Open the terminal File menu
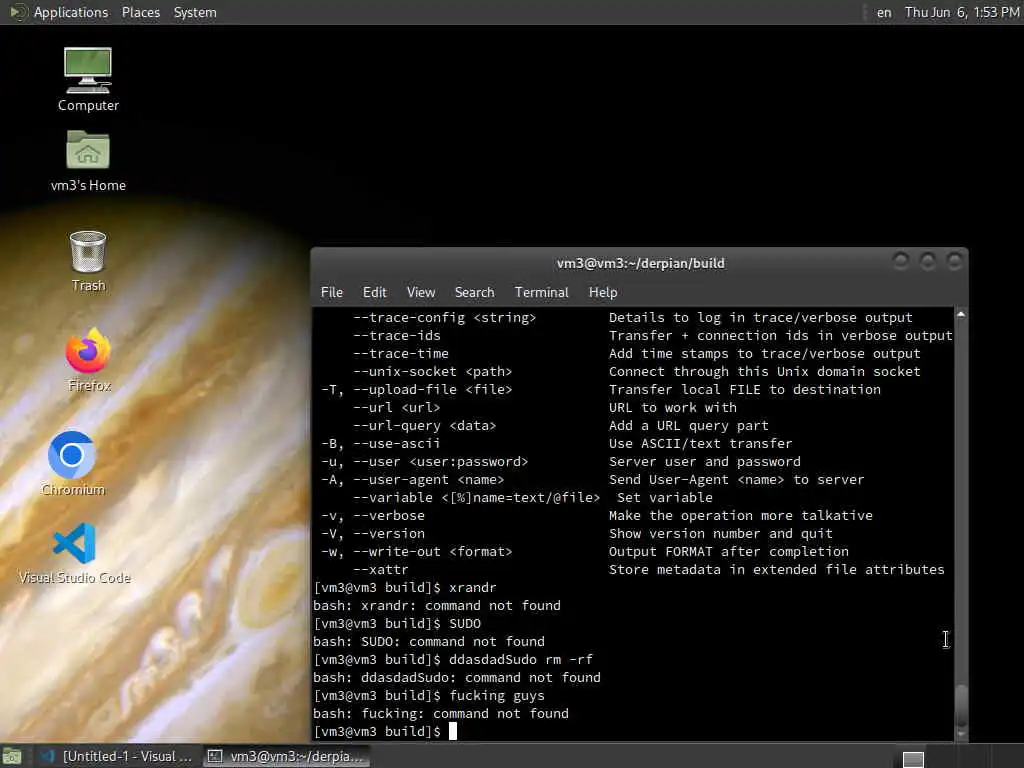This screenshot has width=1024, height=768. (x=332, y=292)
